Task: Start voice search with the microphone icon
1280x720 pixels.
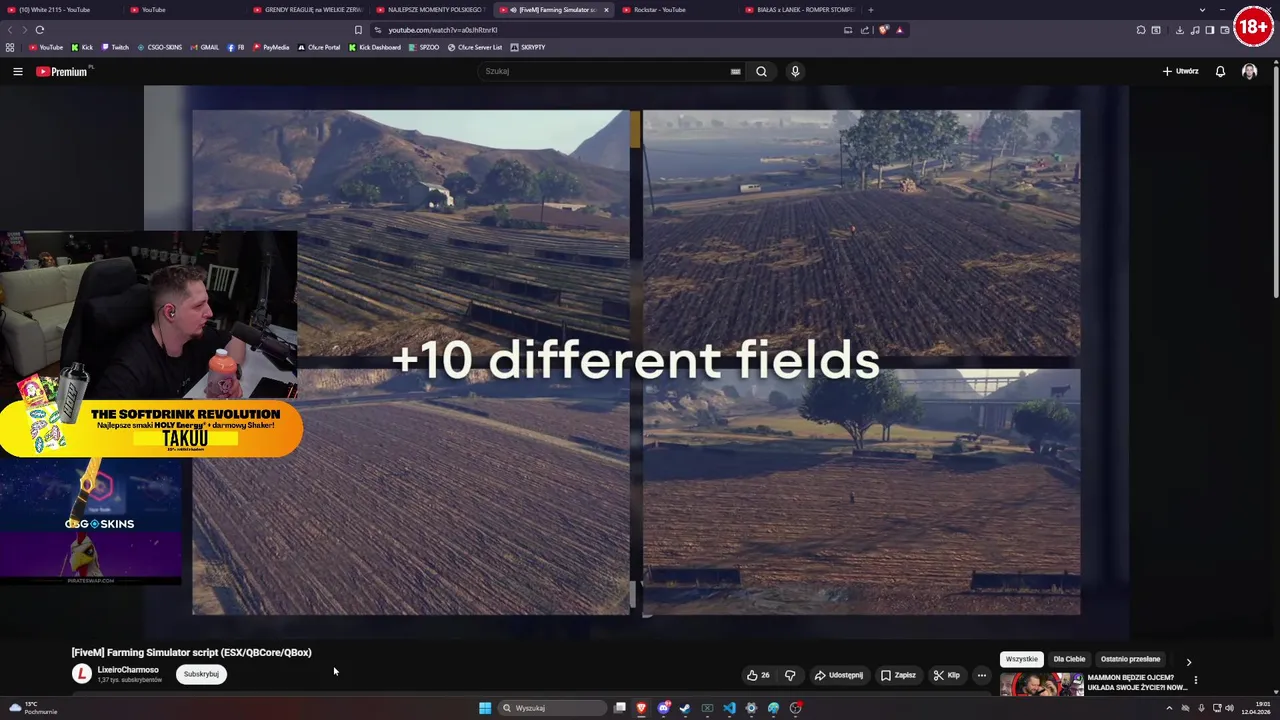Action: click(x=795, y=71)
